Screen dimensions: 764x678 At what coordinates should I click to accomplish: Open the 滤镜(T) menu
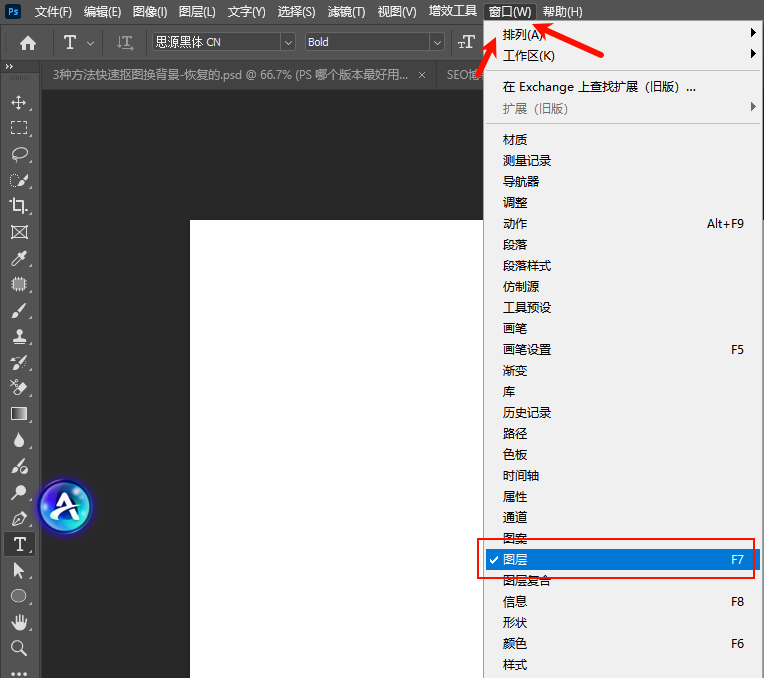pos(346,12)
